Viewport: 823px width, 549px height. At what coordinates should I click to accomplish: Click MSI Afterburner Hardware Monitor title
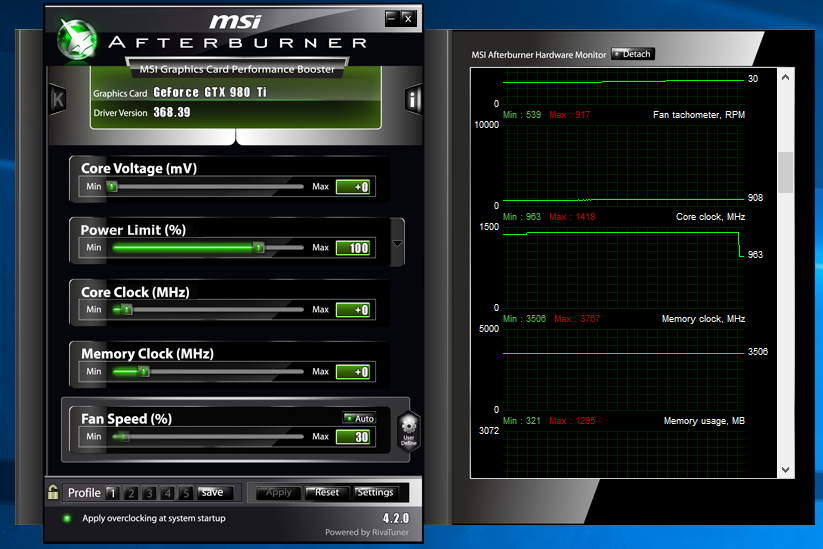point(539,55)
